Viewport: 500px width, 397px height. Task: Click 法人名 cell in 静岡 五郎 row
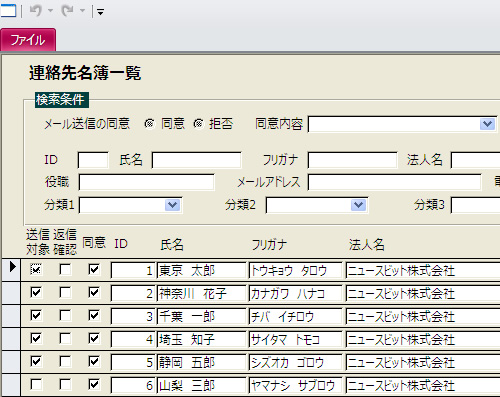pyautogui.click(x=423, y=362)
